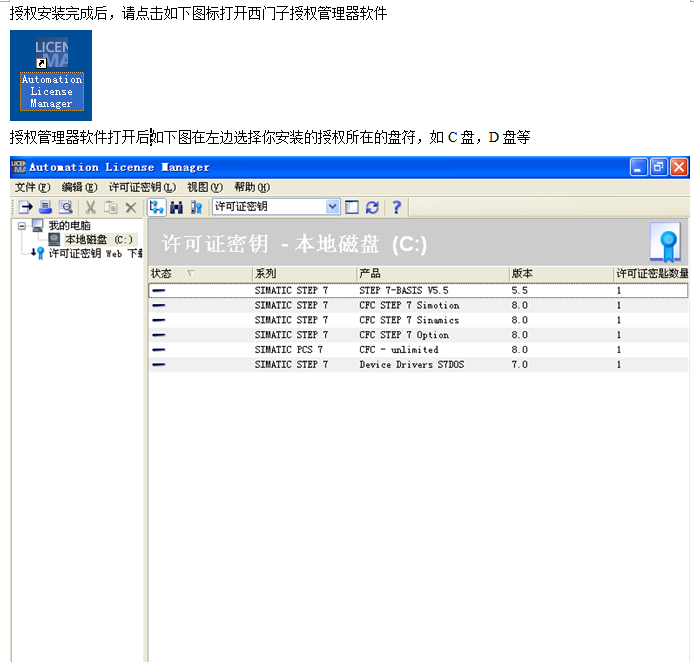694x662 pixels.
Task: Select the CFC STEP 7 Sinamics row
Action: tap(418, 320)
